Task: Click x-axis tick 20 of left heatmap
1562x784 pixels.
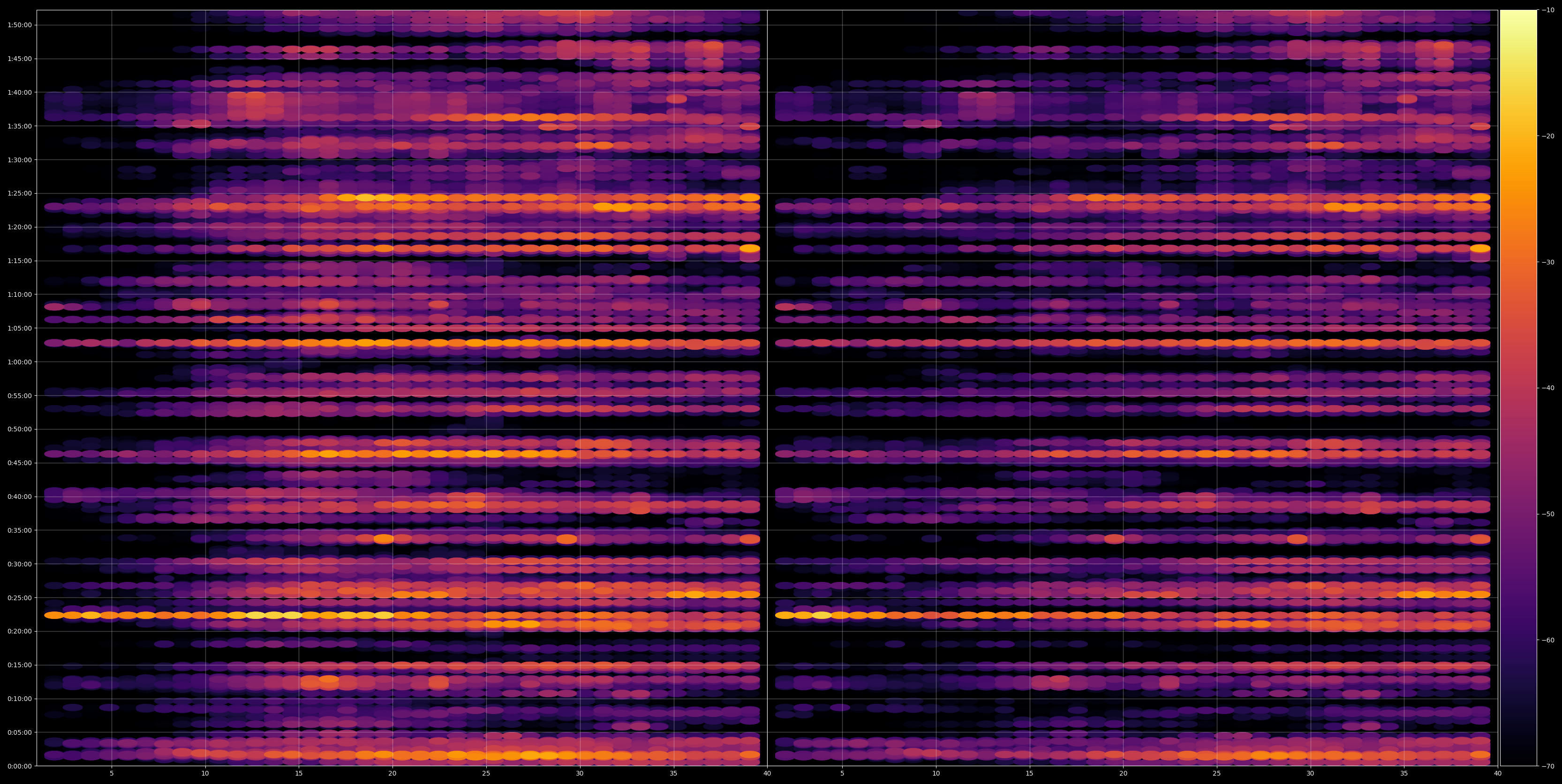Action: (392, 774)
